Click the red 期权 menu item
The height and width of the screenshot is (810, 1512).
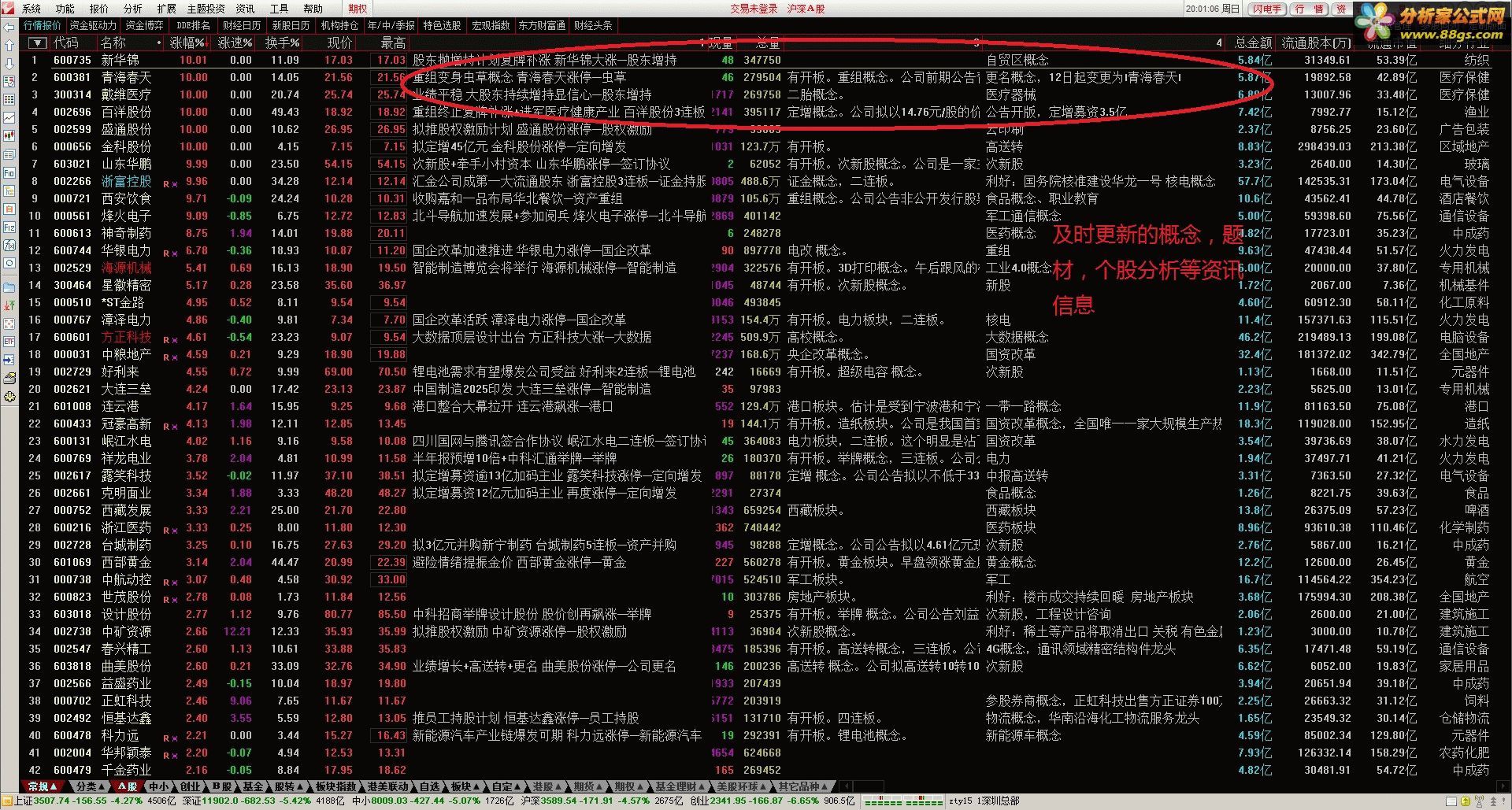tap(358, 9)
